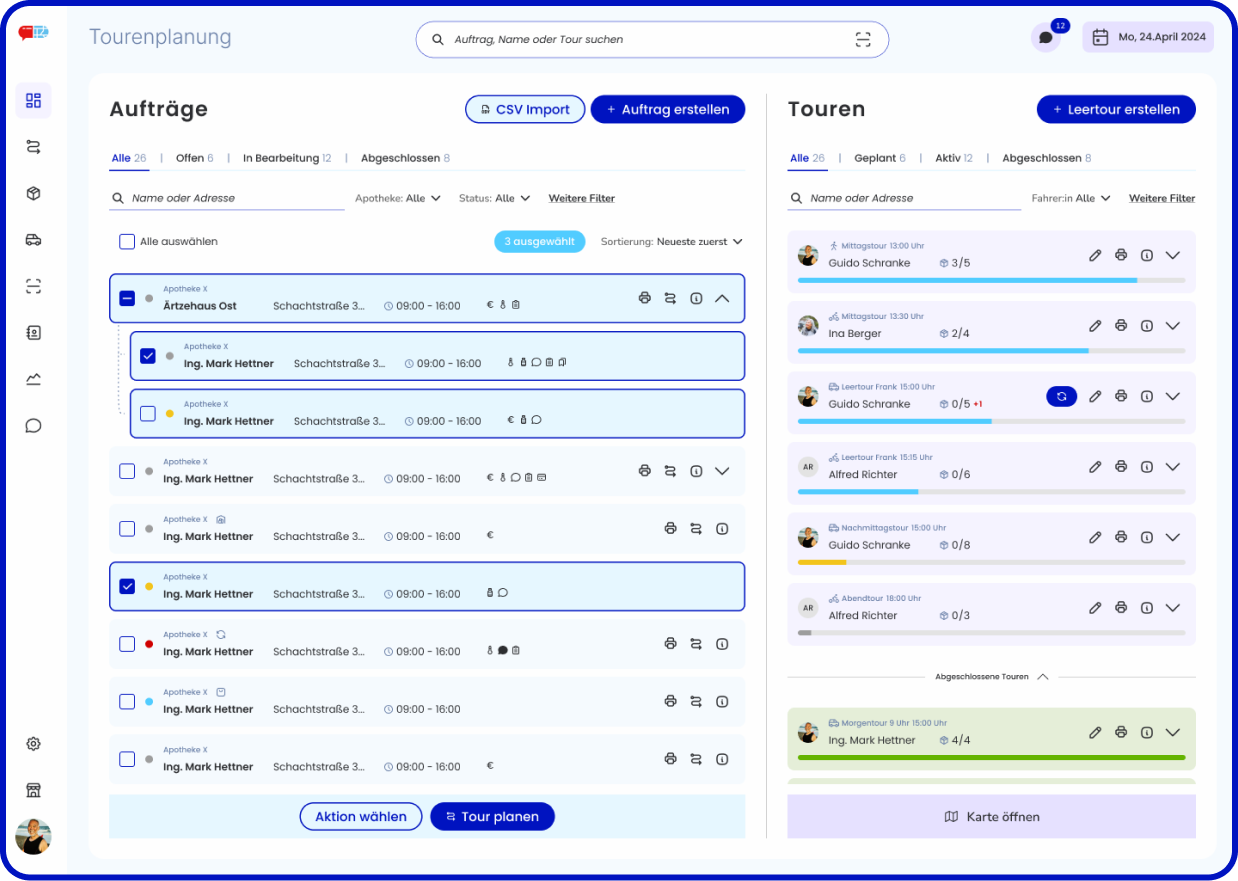Uncheck the selected Mark Hettner sub-order
The height and width of the screenshot is (881, 1238).
[147, 355]
